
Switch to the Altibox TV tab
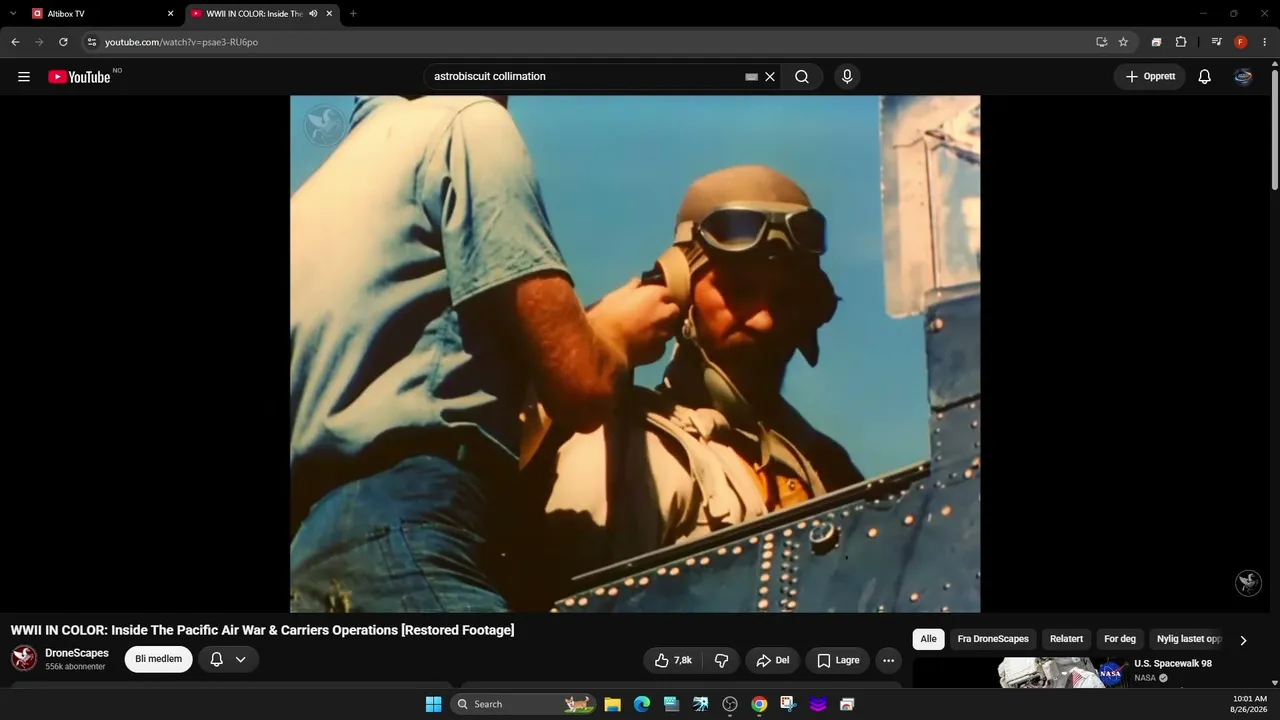pyautogui.click(x=103, y=14)
